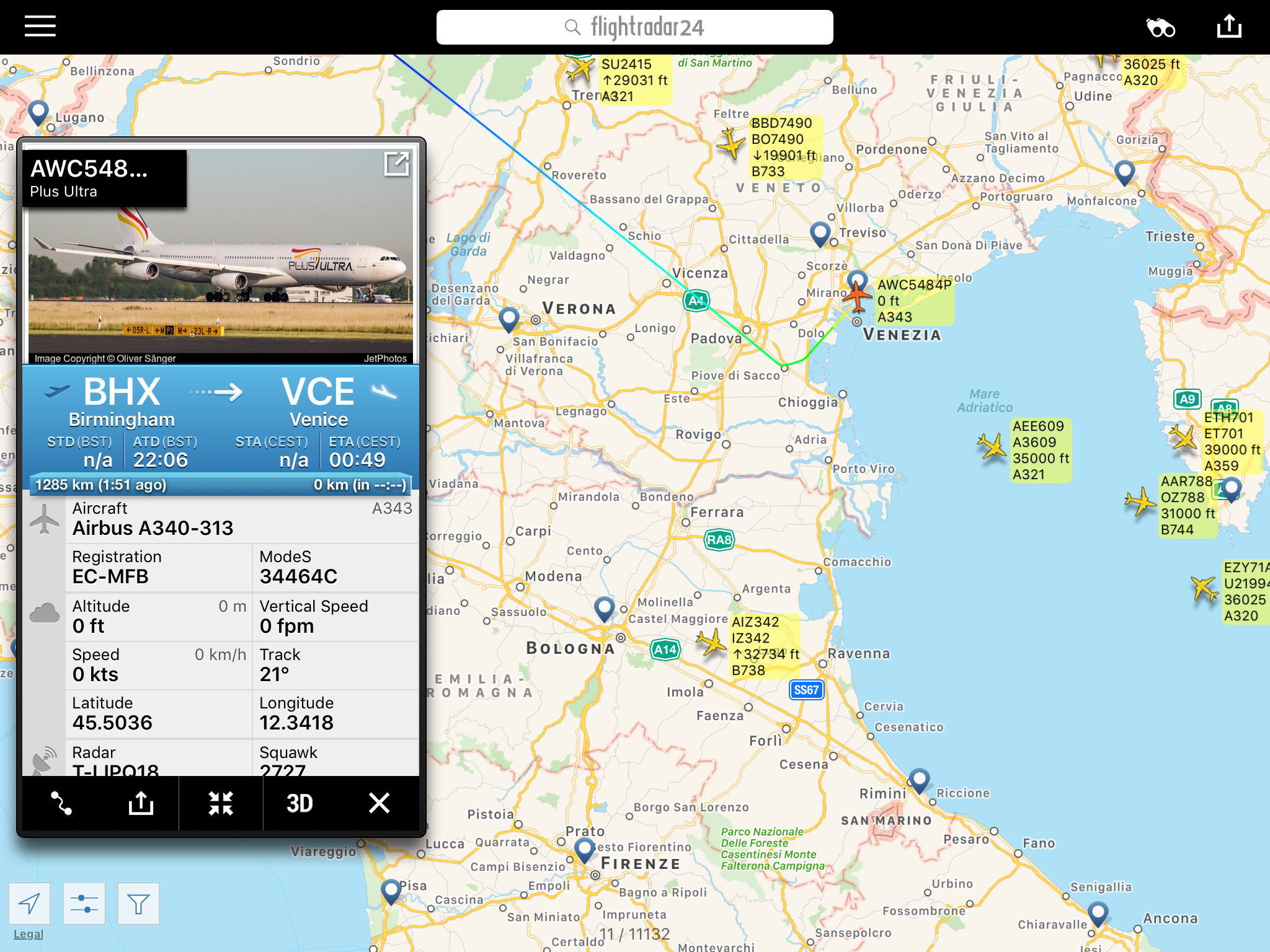Show the flight route icon in panel
1270x952 pixels.
click(x=61, y=803)
